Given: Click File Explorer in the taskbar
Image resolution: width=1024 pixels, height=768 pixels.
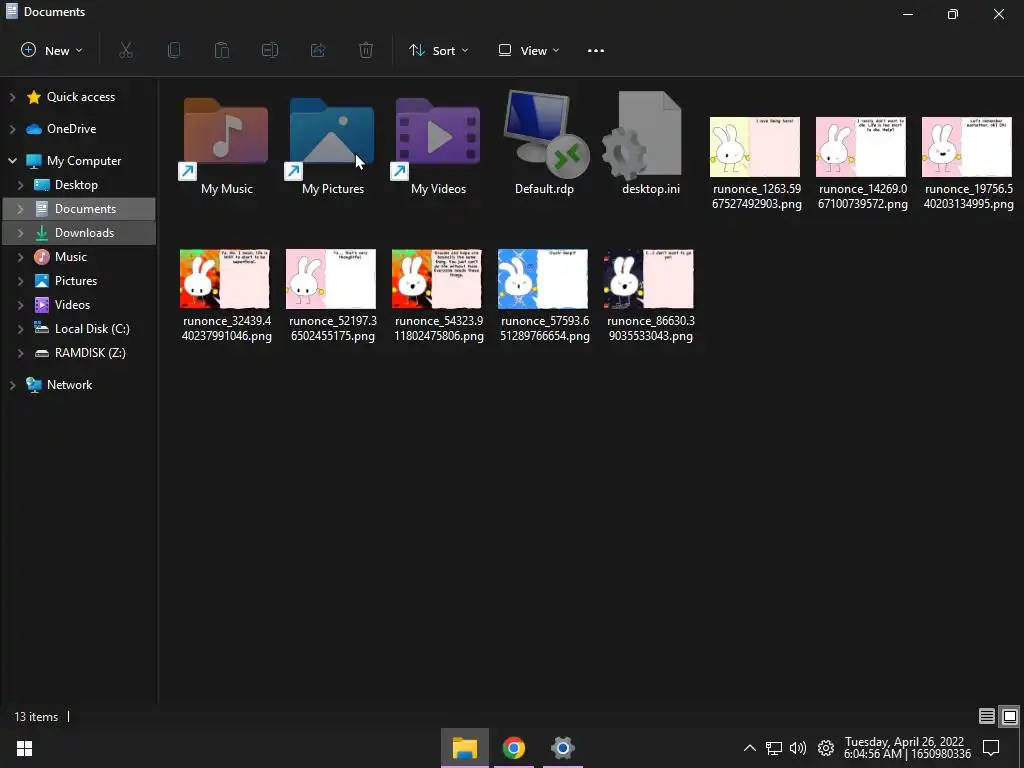Looking at the screenshot, I should [x=464, y=748].
